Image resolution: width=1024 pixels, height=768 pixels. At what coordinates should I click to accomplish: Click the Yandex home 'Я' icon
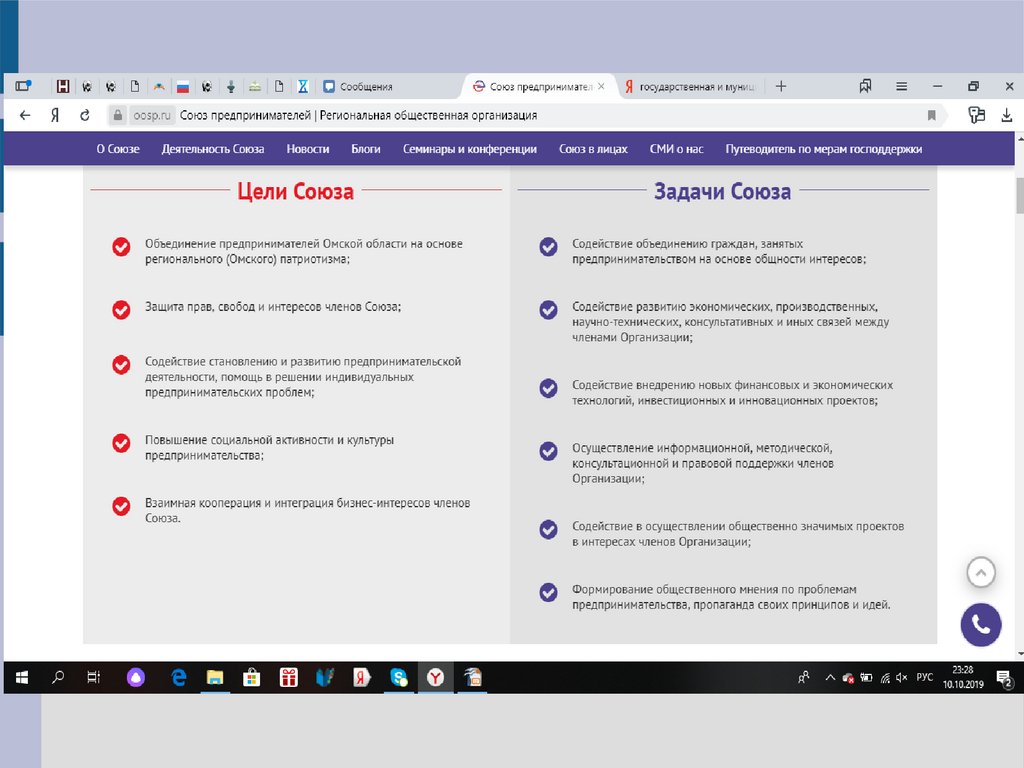pyautogui.click(x=55, y=116)
